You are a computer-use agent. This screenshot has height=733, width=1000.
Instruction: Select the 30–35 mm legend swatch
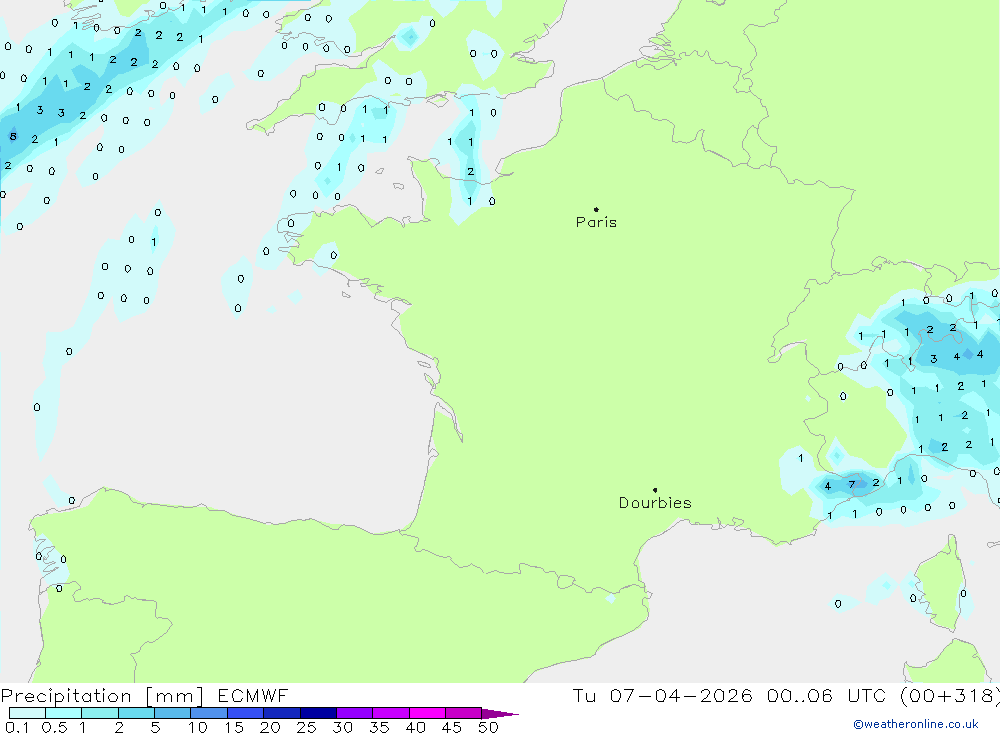(x=355, y=713)
